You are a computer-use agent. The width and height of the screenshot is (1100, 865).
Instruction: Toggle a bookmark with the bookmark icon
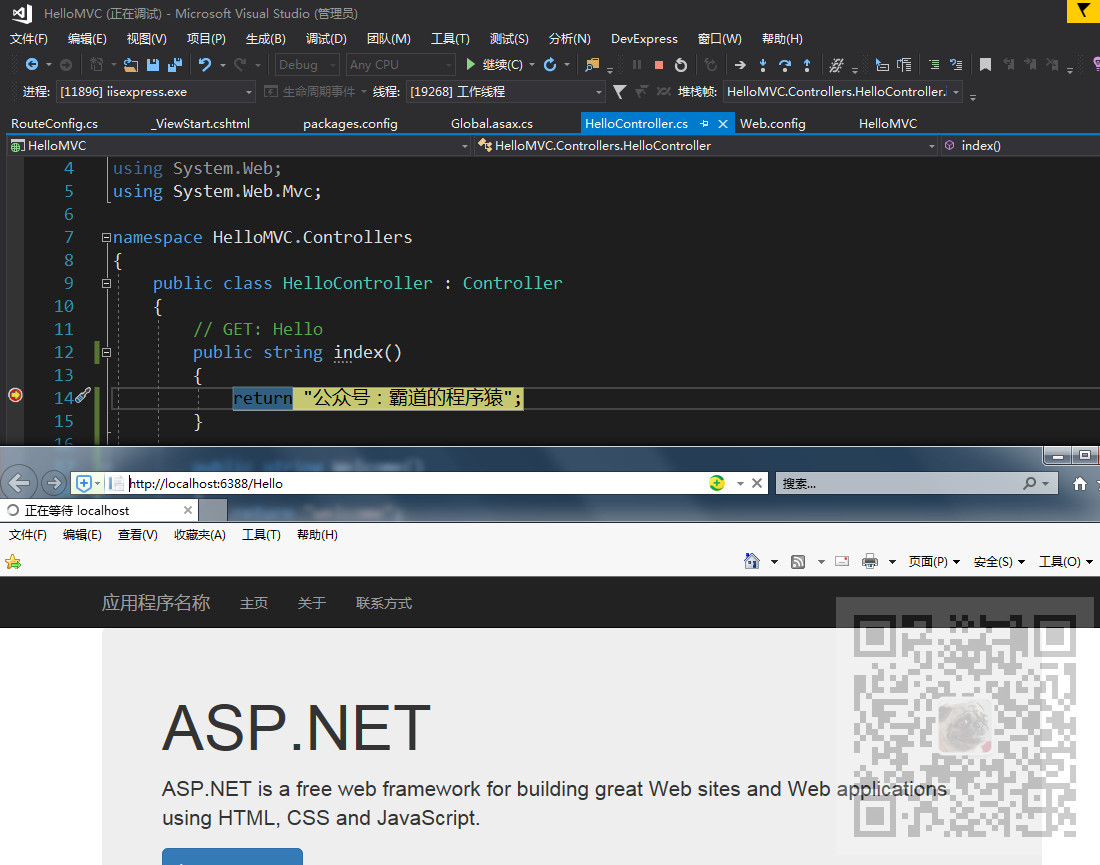coord(986,64)
